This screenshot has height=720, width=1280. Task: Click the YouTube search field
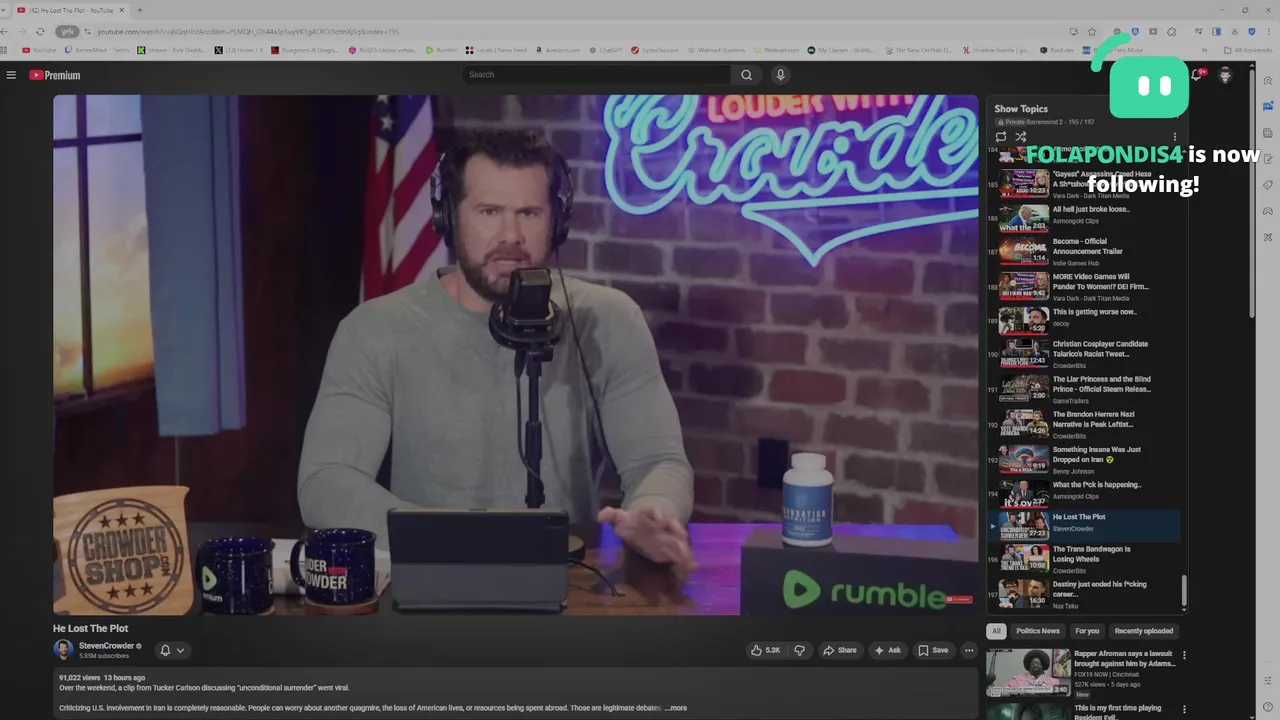(x=597, y=75)
